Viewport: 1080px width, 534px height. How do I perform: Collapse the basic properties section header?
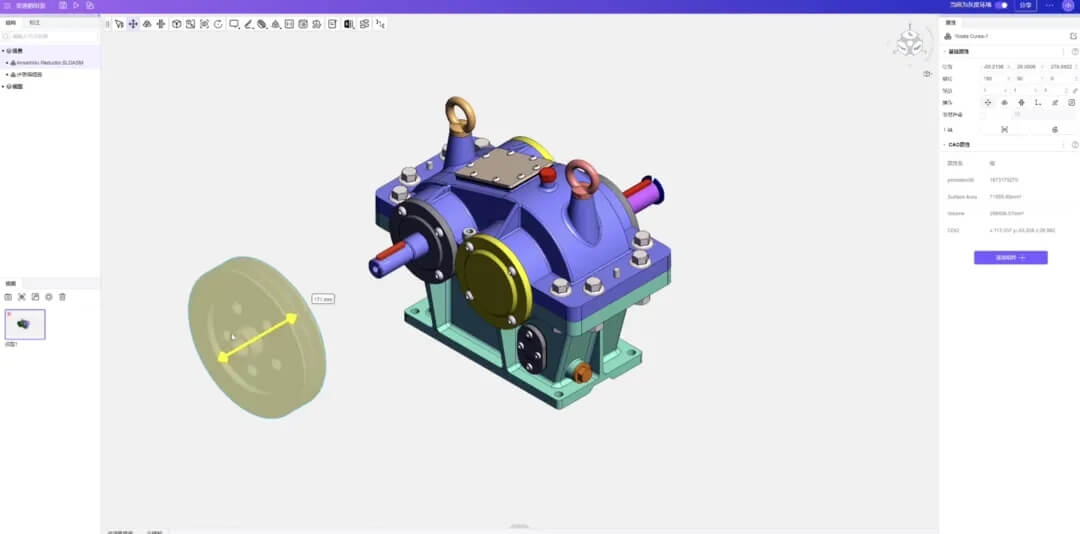coord(944,51)
